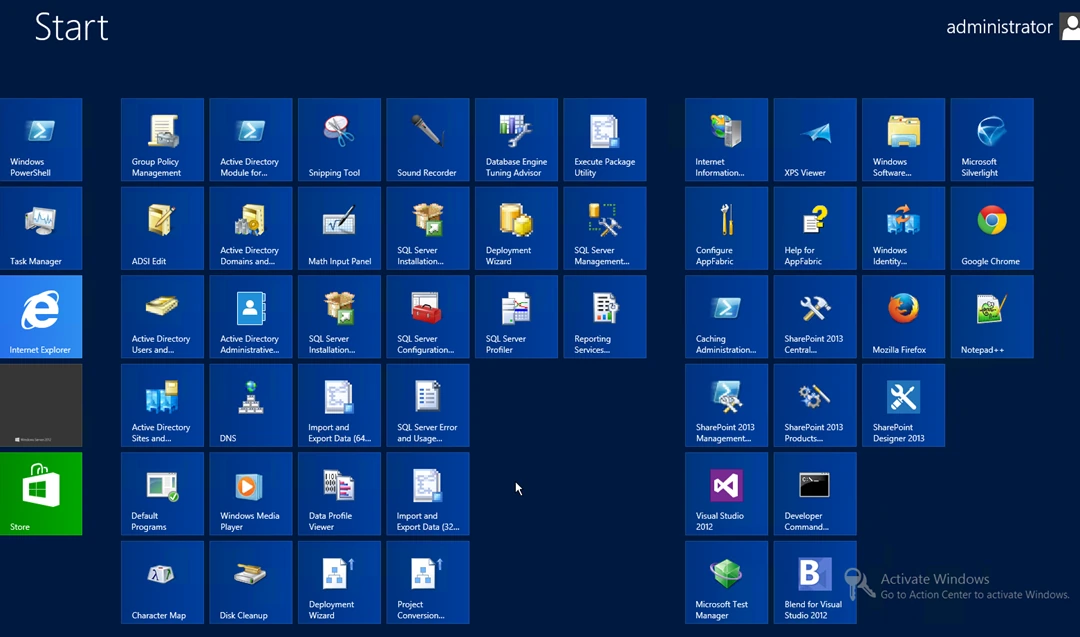Launch Active Directory Module for PowerShell tile

[x=251, y=140]
